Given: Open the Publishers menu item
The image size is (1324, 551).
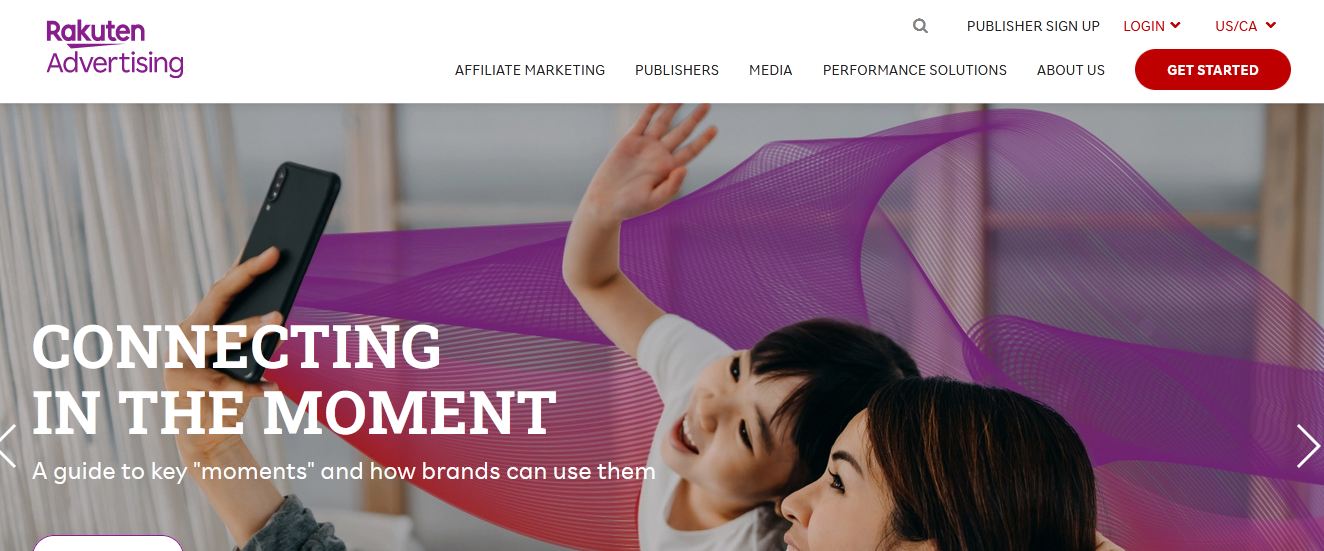Looking at the screenshot, I should (677, 70).
